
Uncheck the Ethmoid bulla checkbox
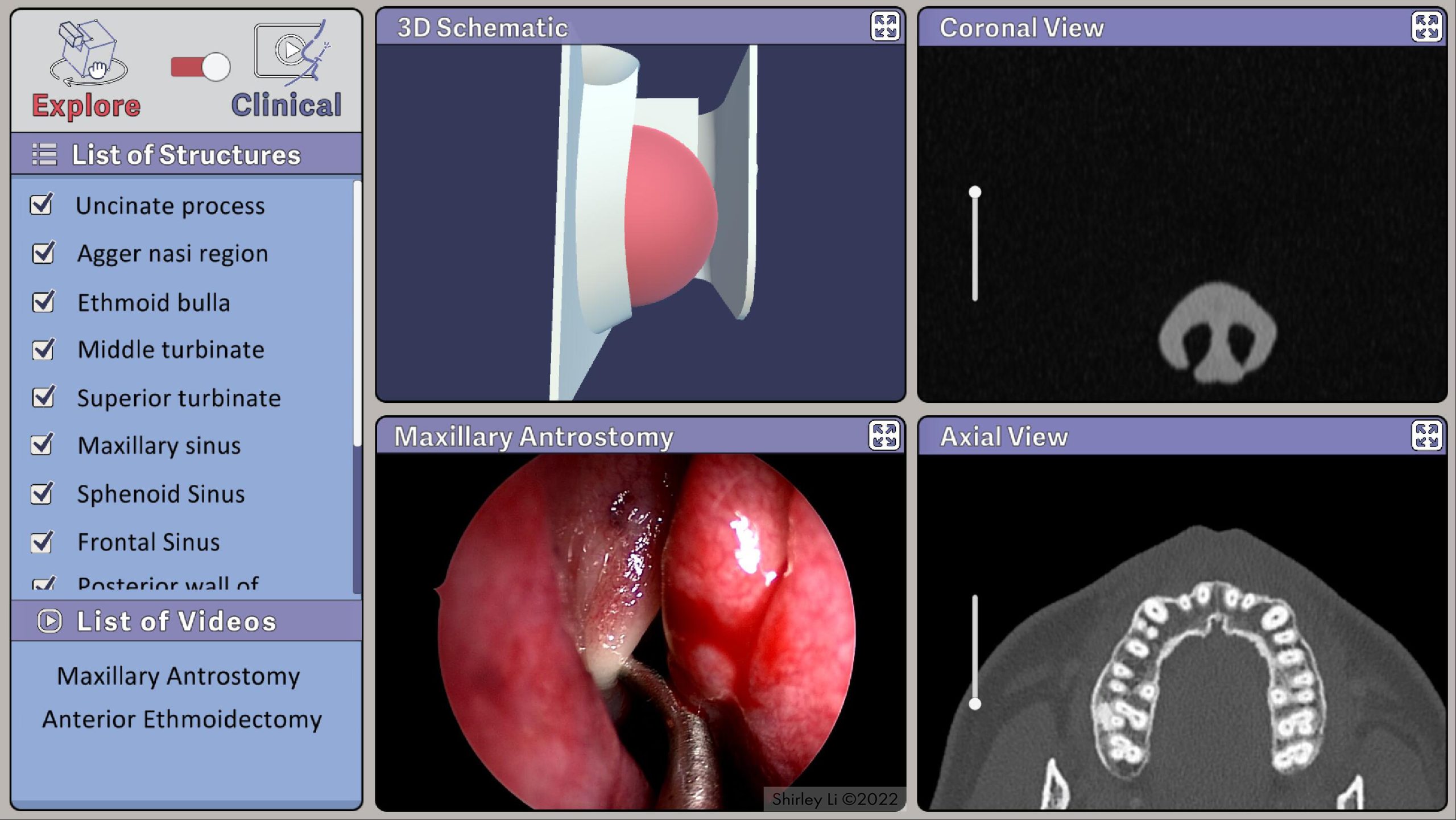[43, 302]
